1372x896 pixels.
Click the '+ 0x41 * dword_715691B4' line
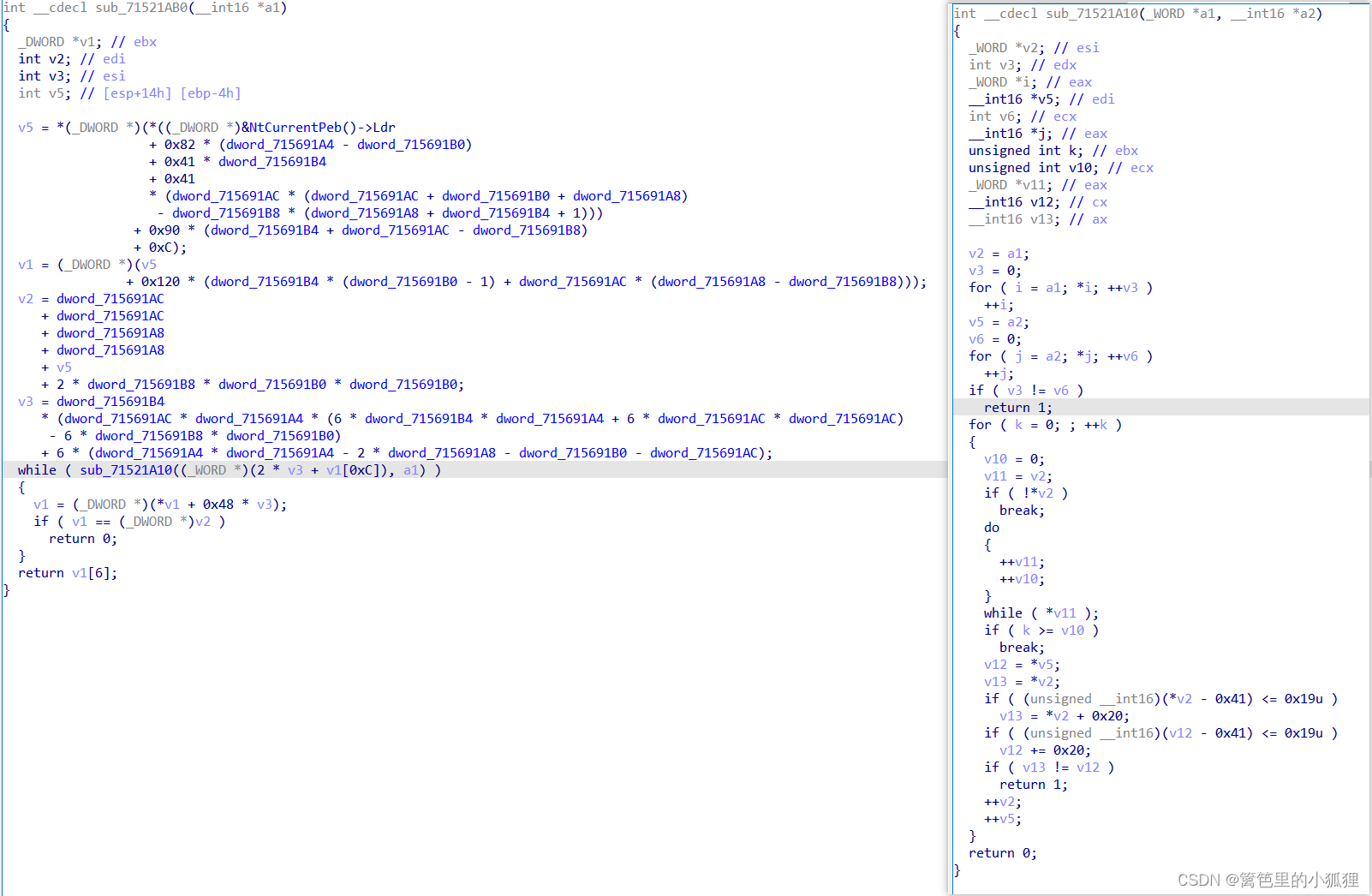pos(237,162)
